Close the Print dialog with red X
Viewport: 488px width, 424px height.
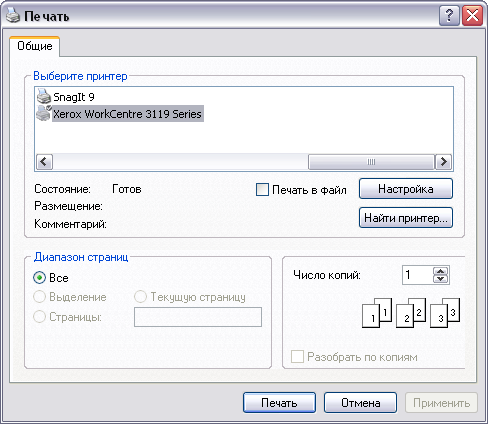click(x=472, y=15)
